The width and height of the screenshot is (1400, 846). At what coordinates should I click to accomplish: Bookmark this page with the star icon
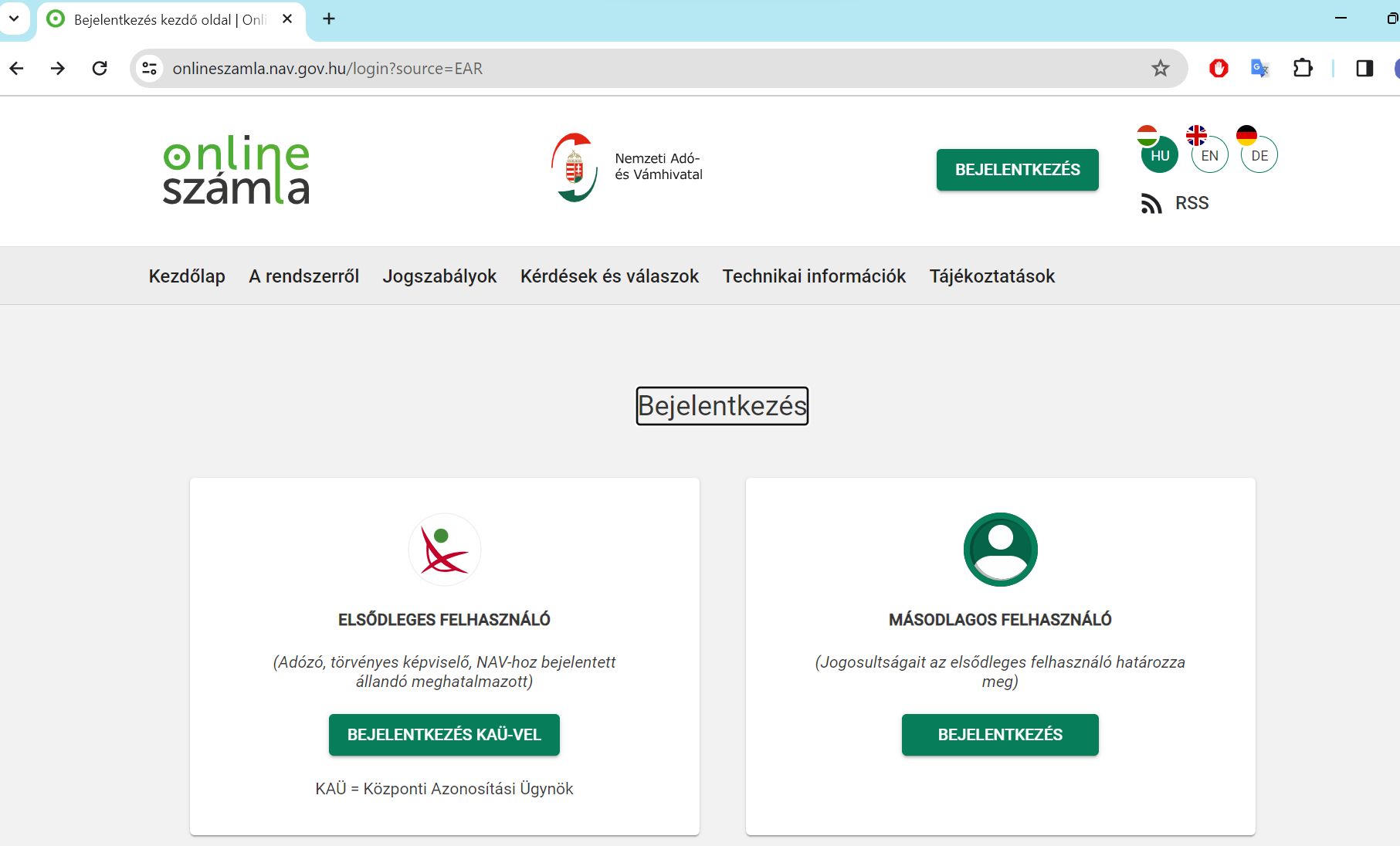[x=1160, y=69]
